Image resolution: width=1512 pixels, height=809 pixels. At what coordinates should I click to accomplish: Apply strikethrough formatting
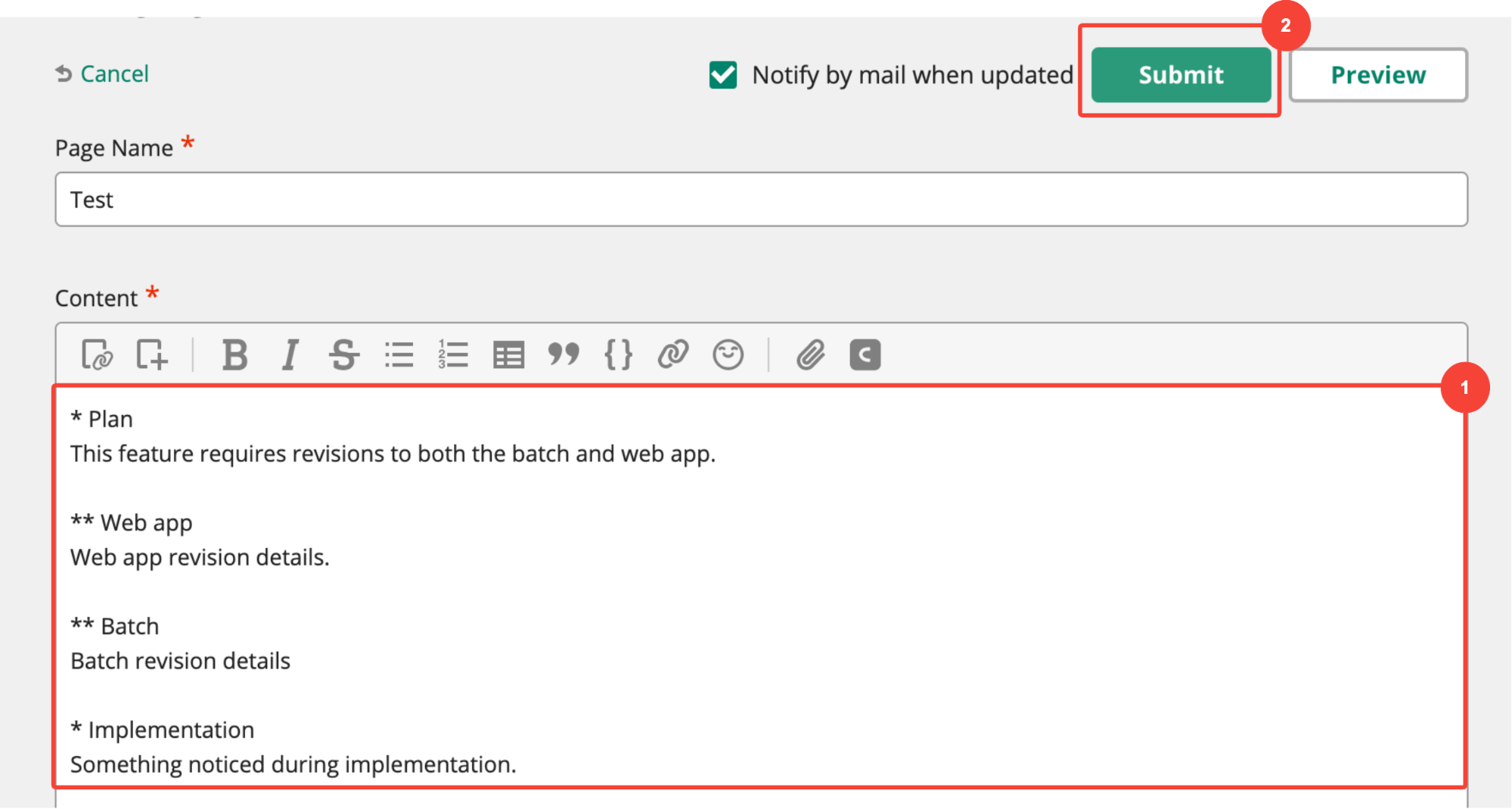pos(344,355)
